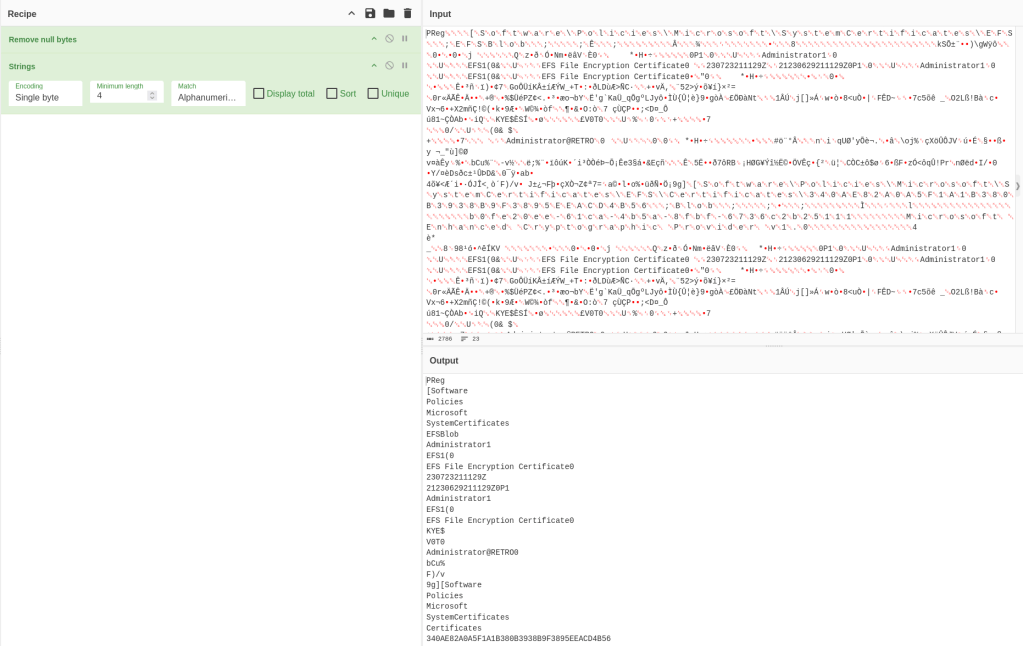Clear recipe with the trash icon
The width and height of the screenshot is (1023, 646).
tap(407, 13)
